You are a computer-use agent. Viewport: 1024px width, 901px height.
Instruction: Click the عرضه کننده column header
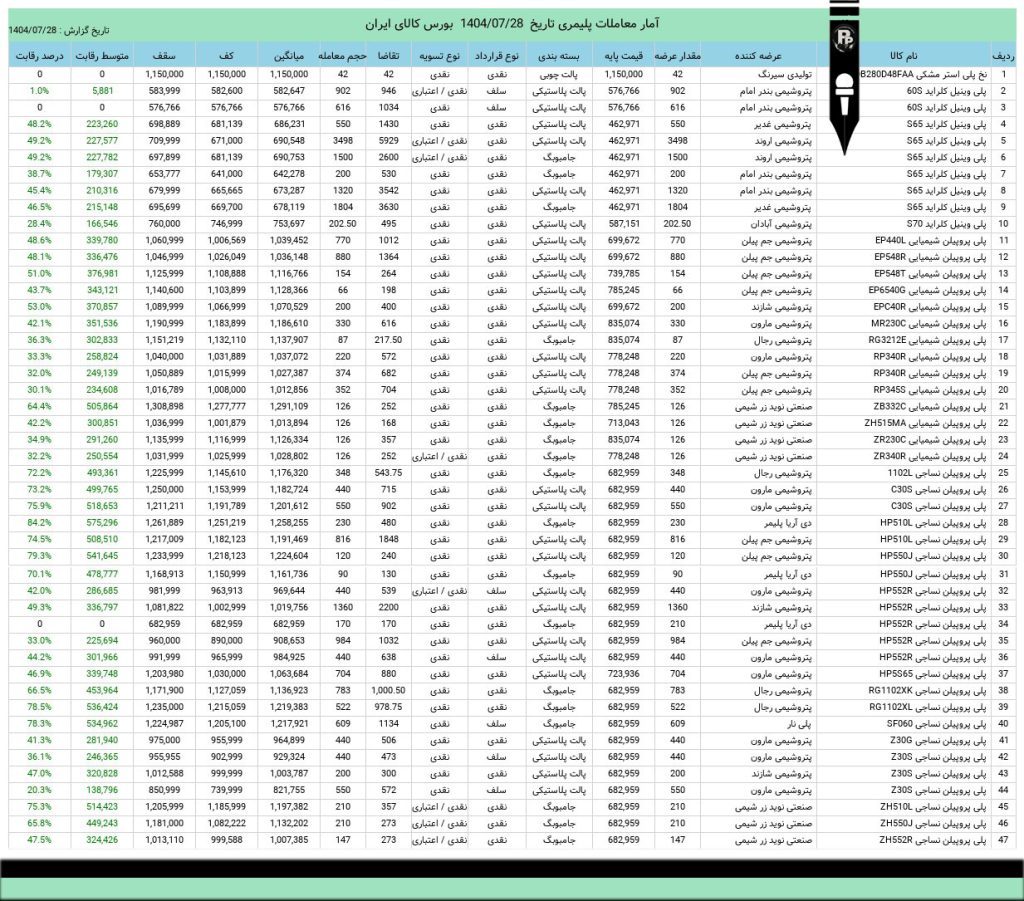[x=758, y=56]
